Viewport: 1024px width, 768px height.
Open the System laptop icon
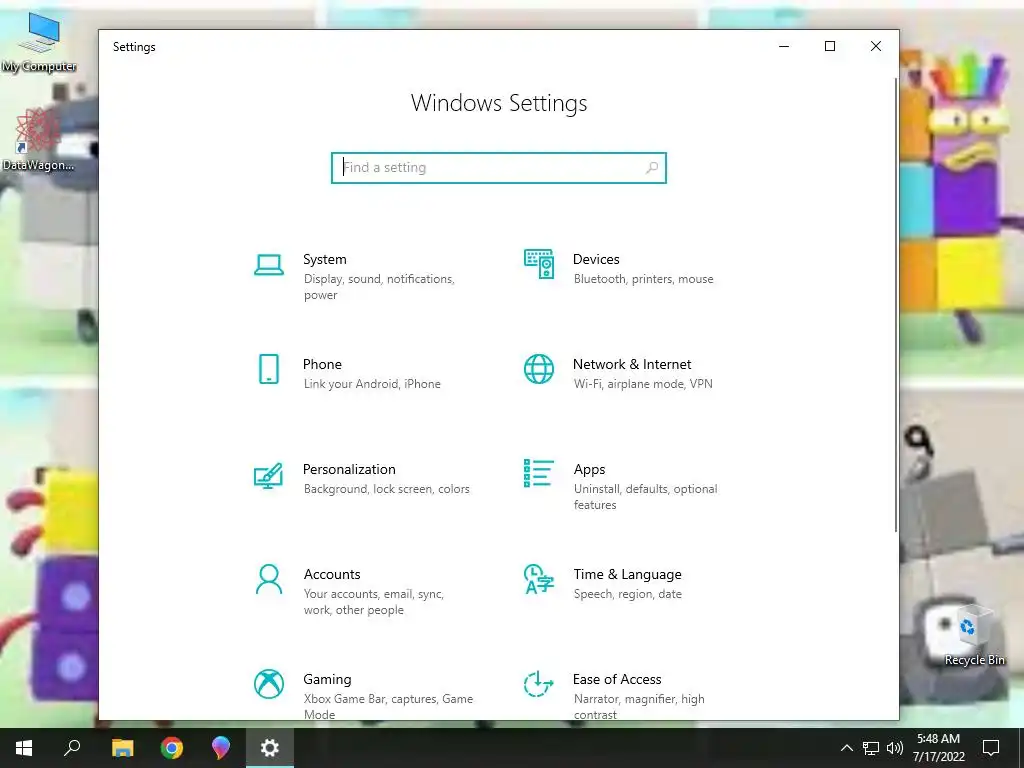(x=268, y=264)
